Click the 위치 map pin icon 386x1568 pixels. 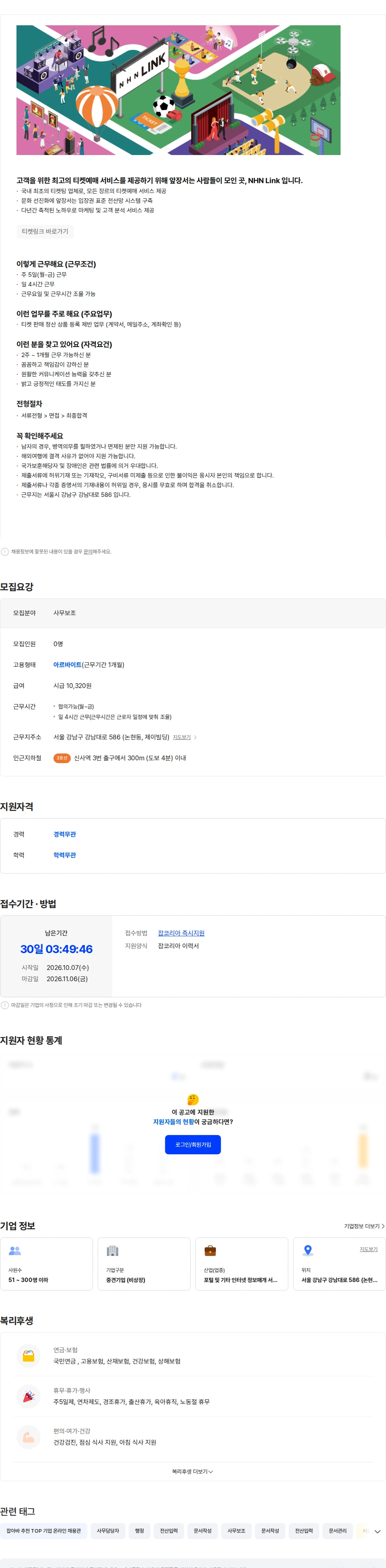point(308,1250)
